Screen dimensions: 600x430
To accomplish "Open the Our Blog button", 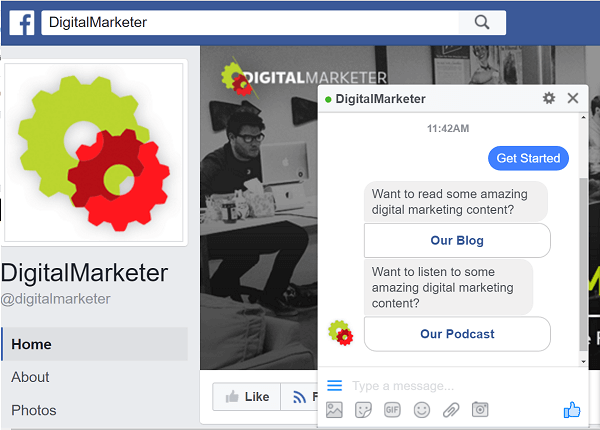I will [457, 240].
